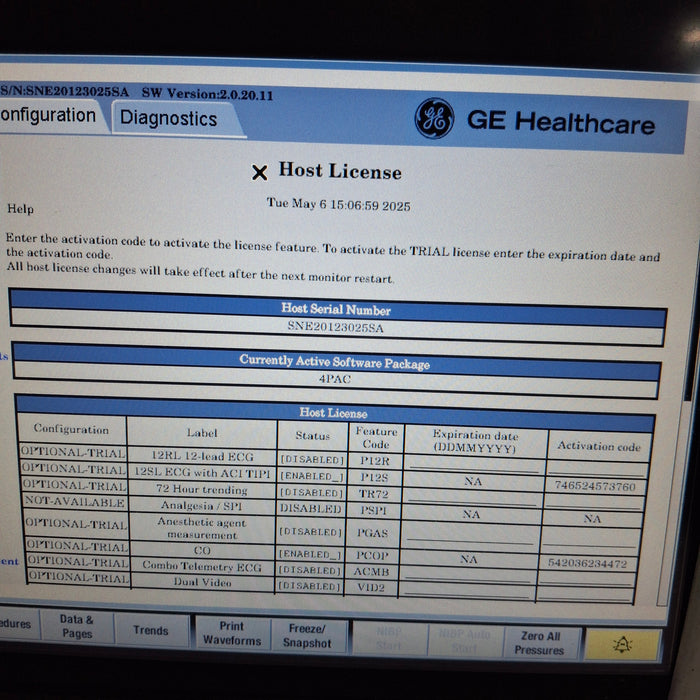The image size is (700, 700).
Task: Click the Combo Telemetry ECG label
Action: [202, 566]
